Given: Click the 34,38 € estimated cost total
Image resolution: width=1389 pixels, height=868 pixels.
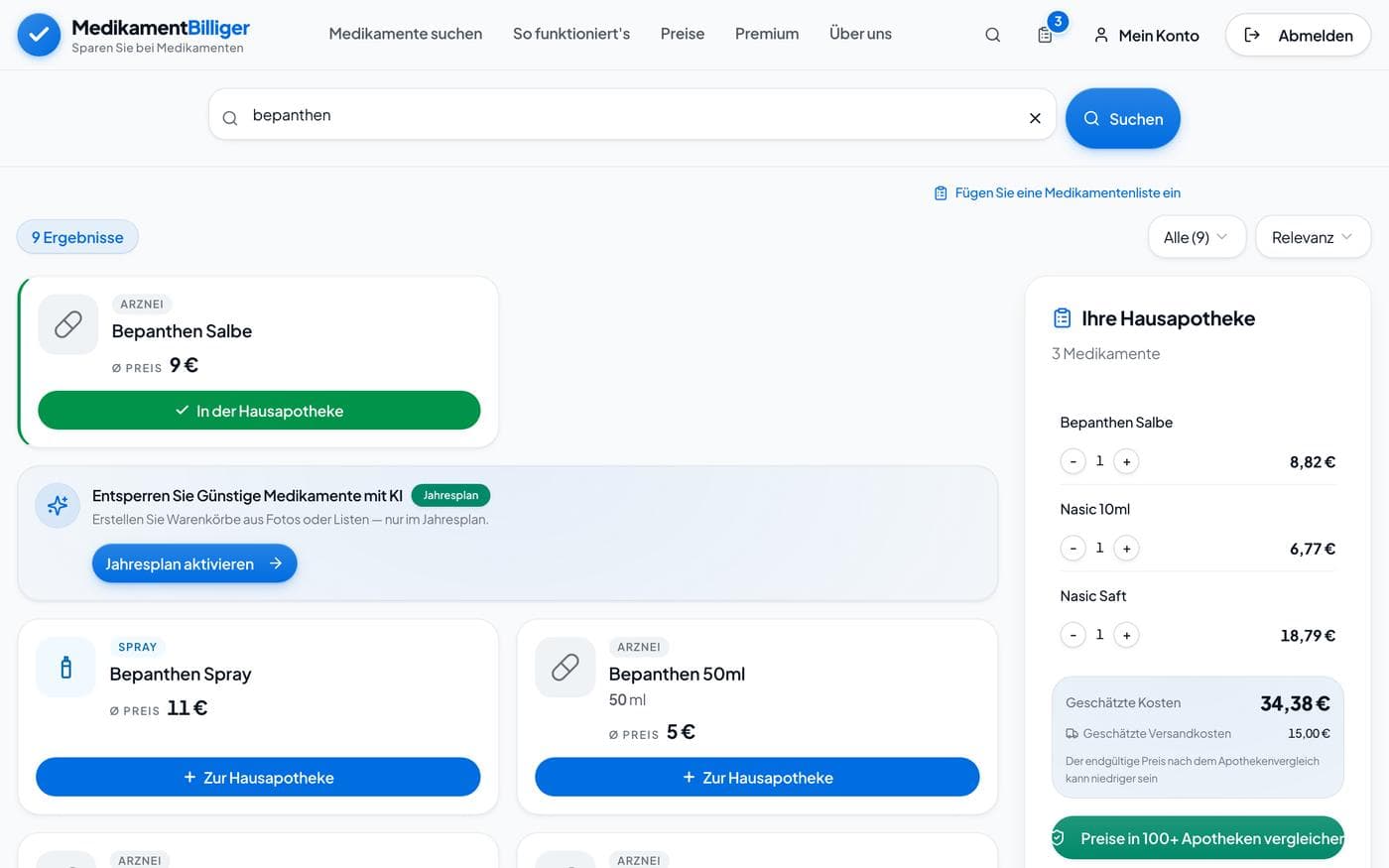Looking at the screenshot, I should (1295, 703).
